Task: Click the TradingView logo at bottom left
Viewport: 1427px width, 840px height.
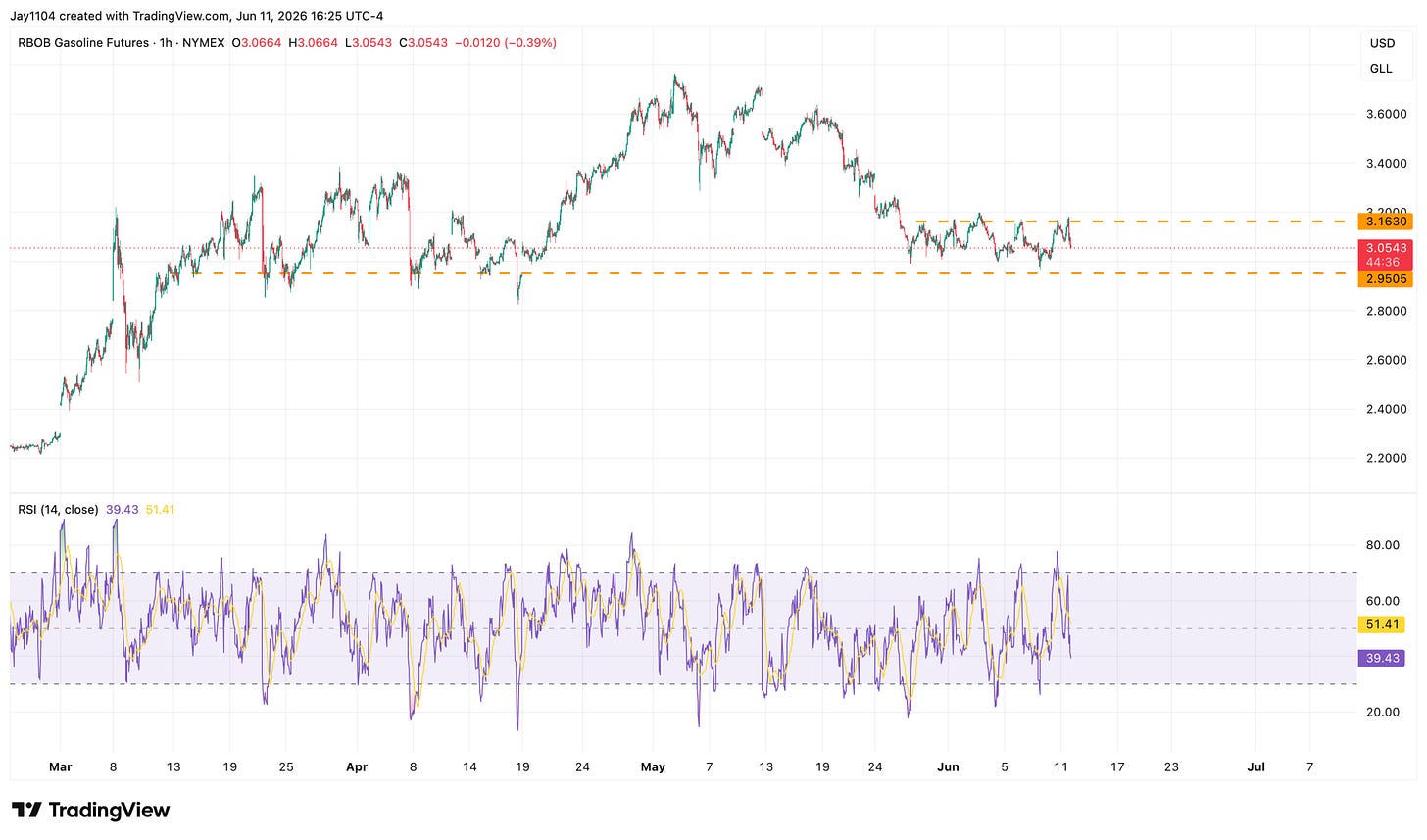Action: pyautogui.click(x=90, y=811)
